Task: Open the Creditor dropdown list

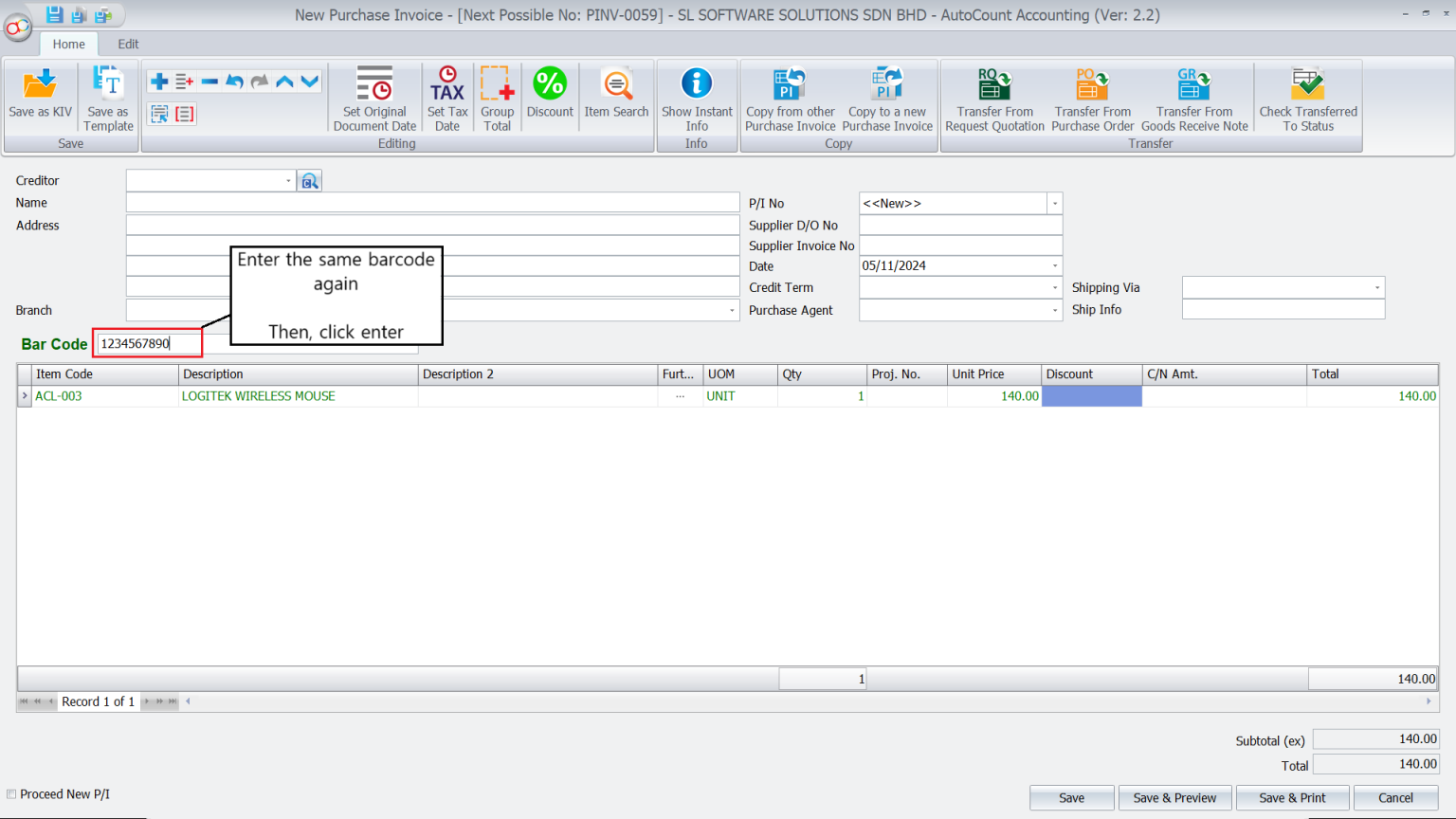Action: click(289, 180)
